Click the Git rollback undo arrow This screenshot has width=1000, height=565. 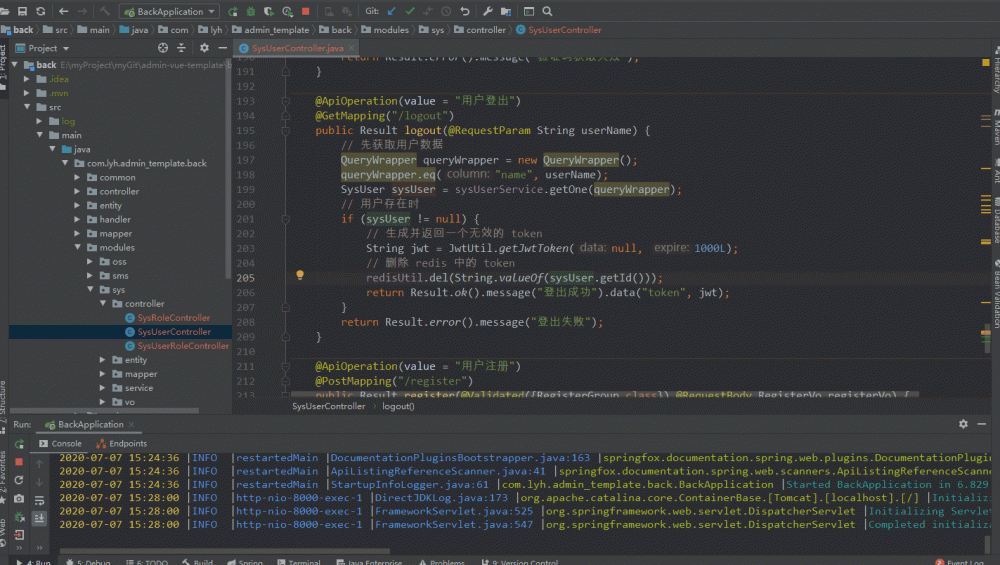tap(465, 11)
